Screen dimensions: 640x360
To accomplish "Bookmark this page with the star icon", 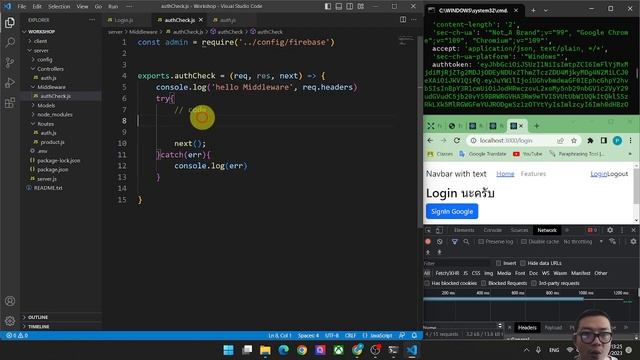I will (573, 140).
